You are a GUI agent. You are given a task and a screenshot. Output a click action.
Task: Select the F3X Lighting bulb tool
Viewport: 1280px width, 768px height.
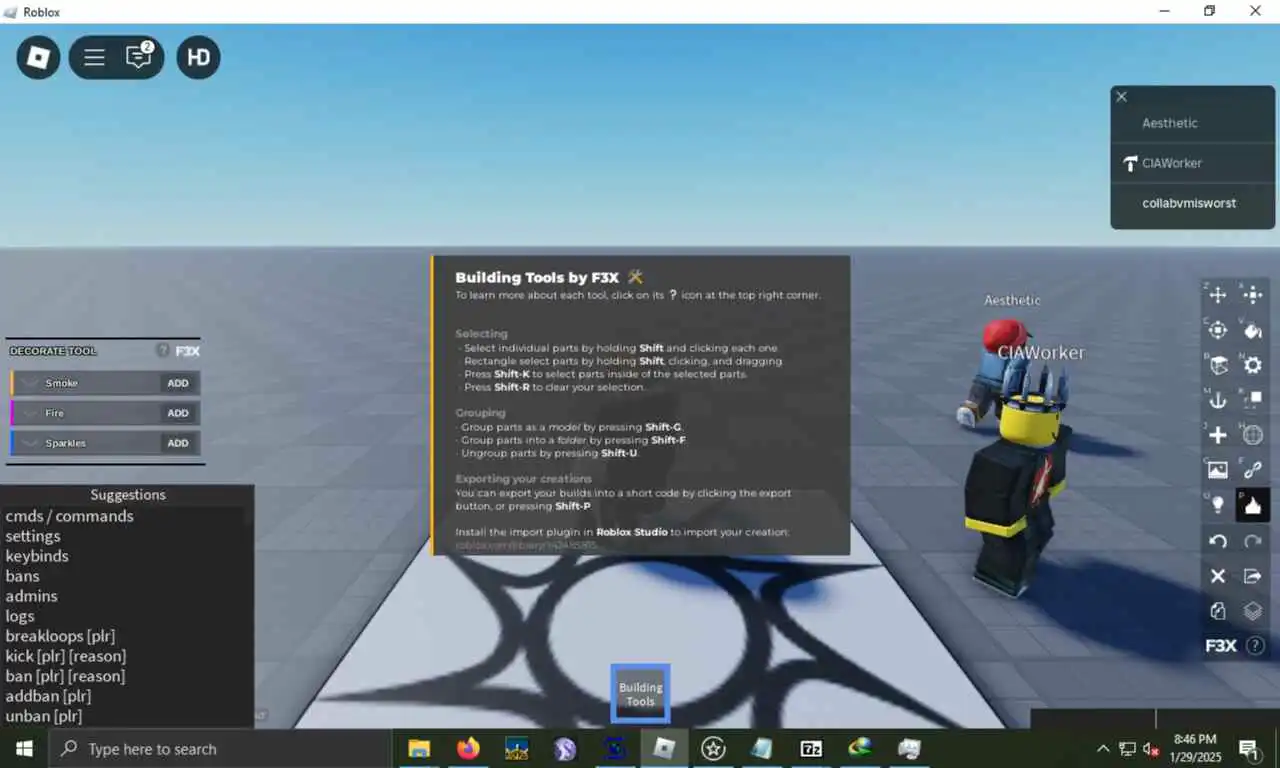coord(1217,505)
